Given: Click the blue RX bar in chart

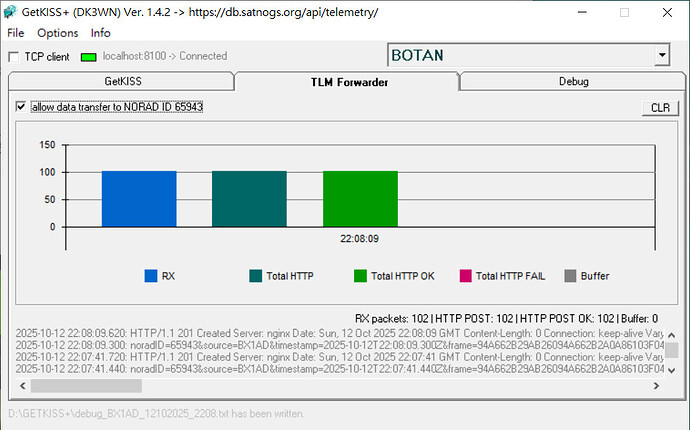Looking at the screenshot, I should pos(139,198).
